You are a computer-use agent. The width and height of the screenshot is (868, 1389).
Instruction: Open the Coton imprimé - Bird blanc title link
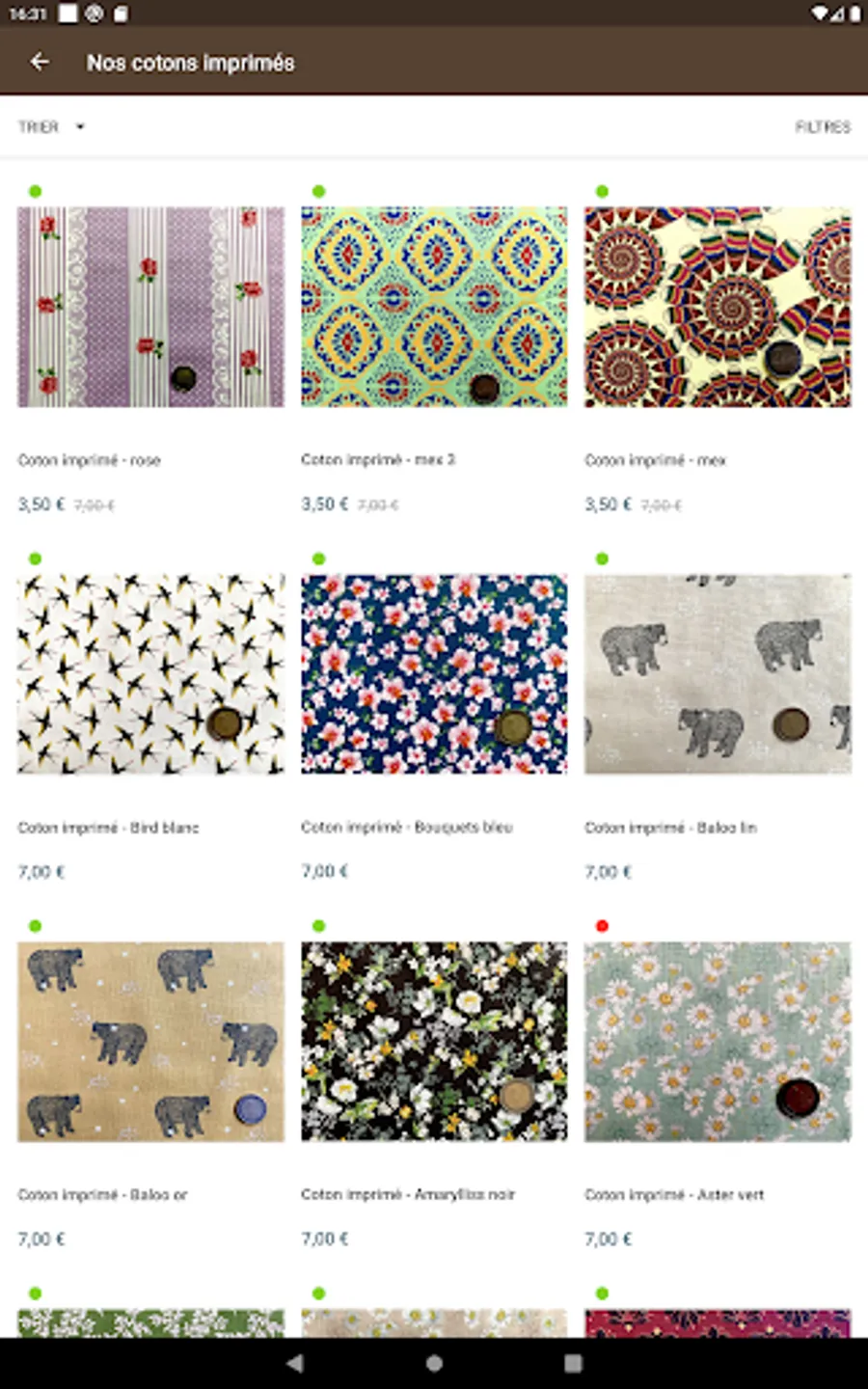tap(108, 828)
